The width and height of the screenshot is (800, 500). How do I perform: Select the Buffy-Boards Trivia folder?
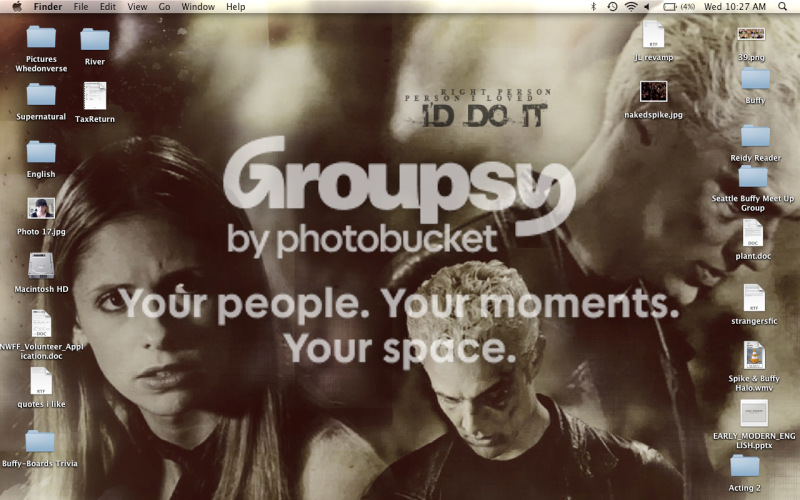[x=40, y=441]
